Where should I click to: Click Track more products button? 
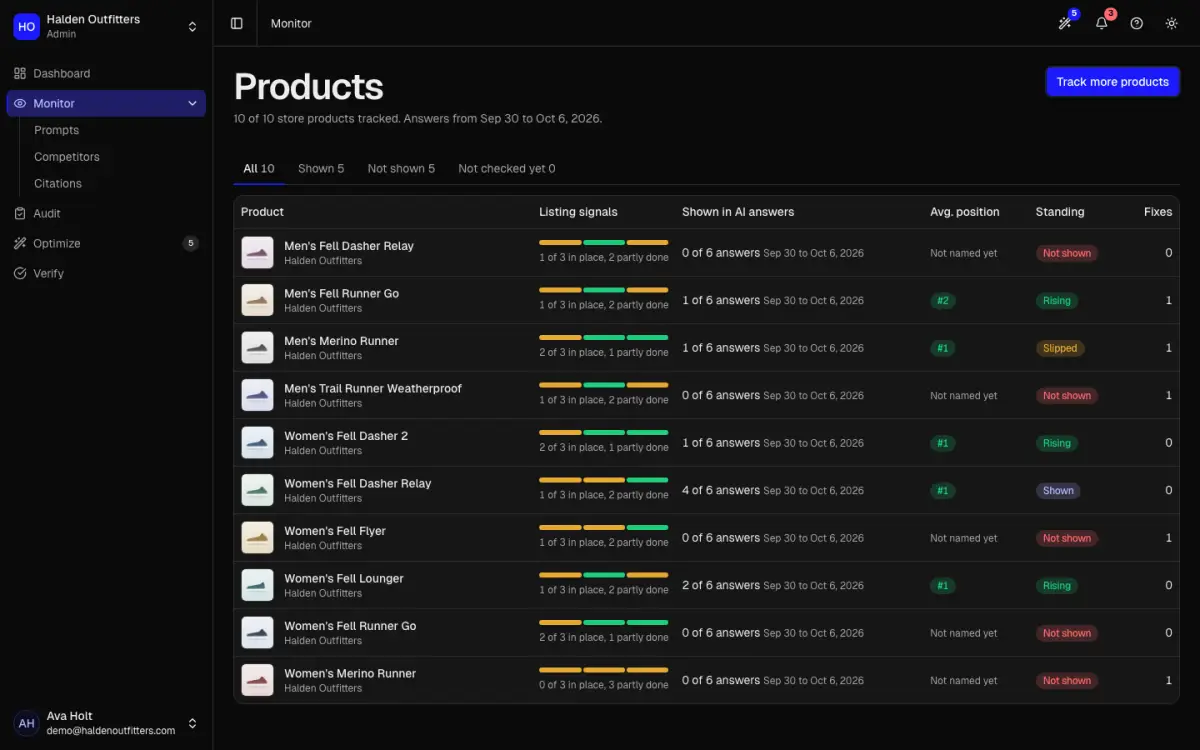pyautogui.click(x=1113, y=82)
